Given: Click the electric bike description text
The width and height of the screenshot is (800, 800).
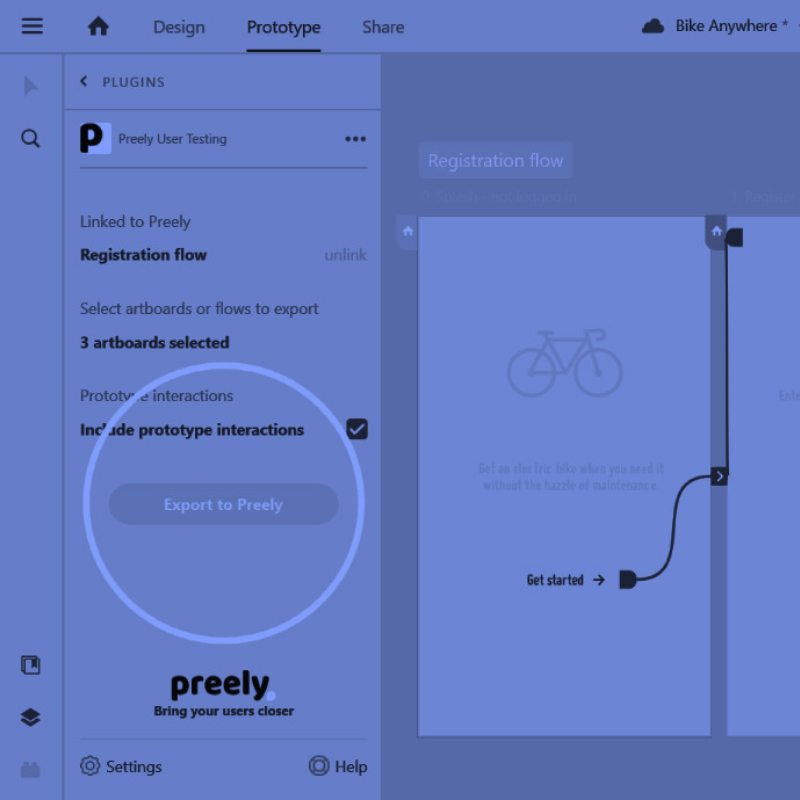Looking at the screenshot, I should [x=570, y=477].
